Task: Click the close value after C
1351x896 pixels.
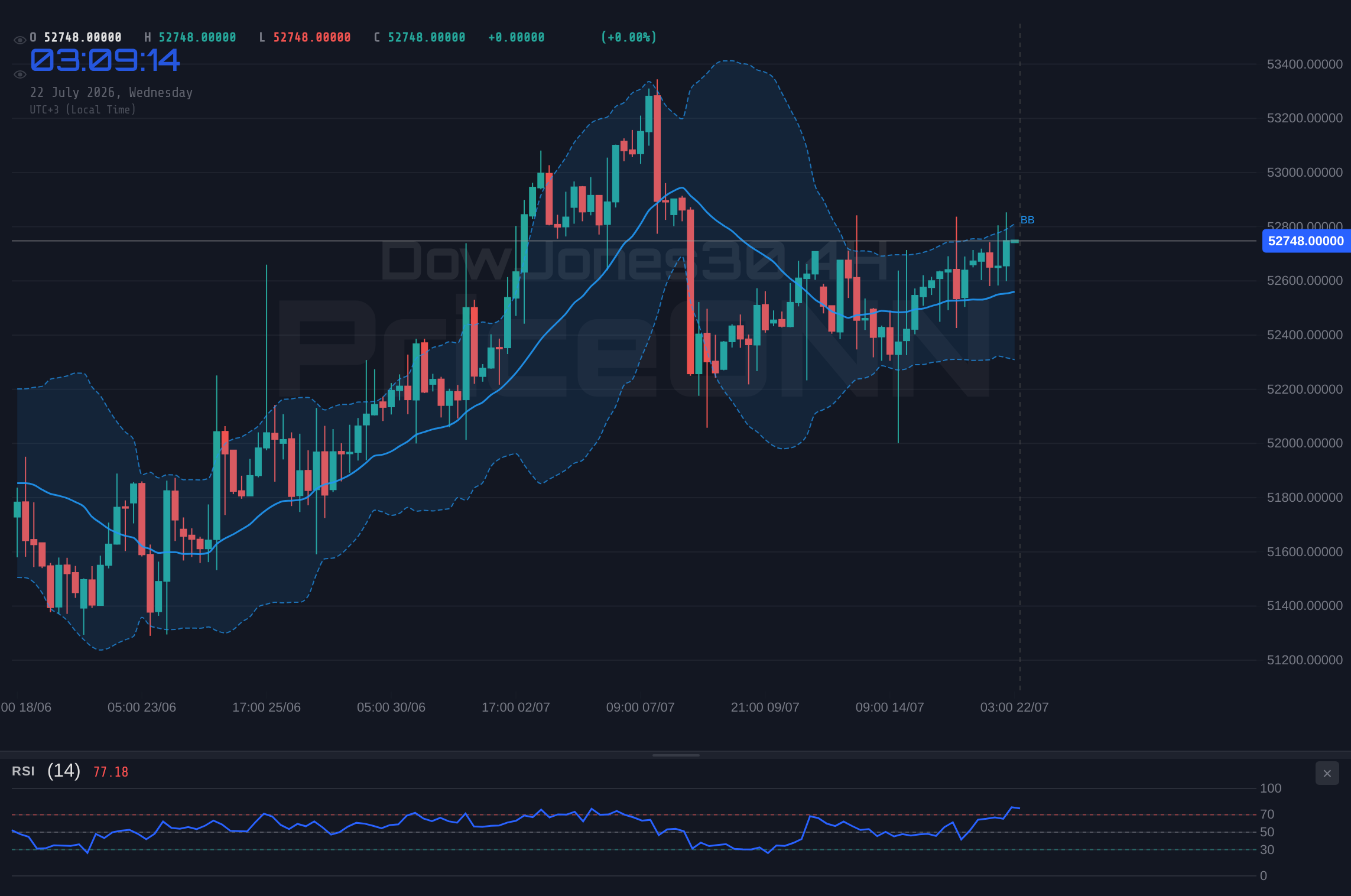Action: [x=427, y=37]
